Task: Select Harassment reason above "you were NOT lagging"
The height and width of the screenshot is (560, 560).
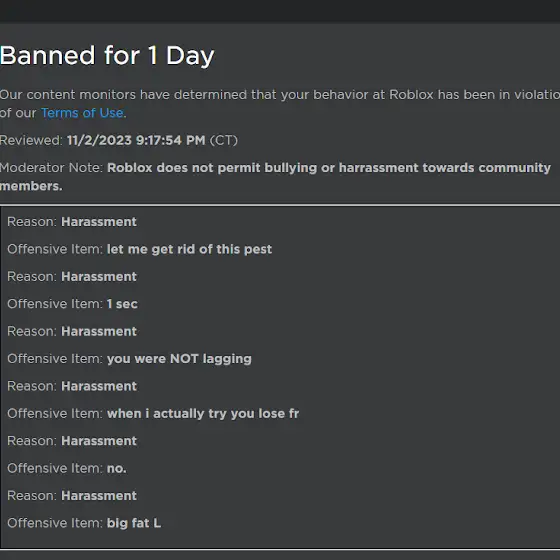Action: pyautogui.click(x=99, y=331)
